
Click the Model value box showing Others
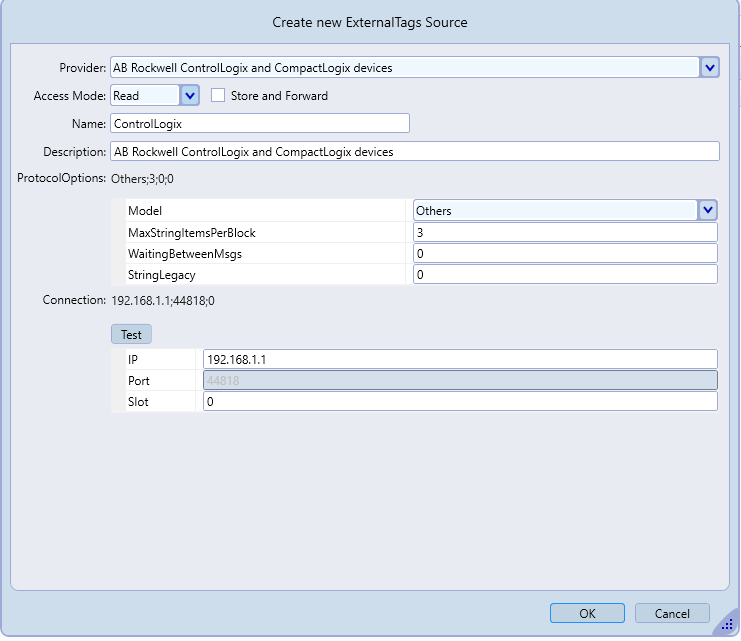555,210
